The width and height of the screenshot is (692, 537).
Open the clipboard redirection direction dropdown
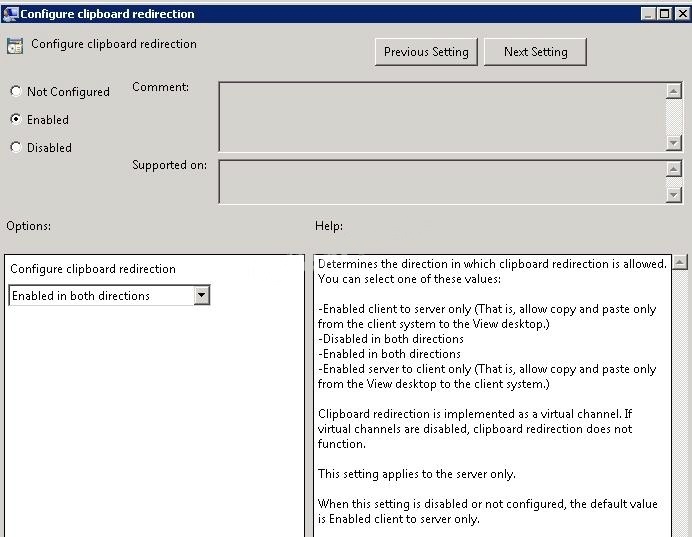coord(201,295)
